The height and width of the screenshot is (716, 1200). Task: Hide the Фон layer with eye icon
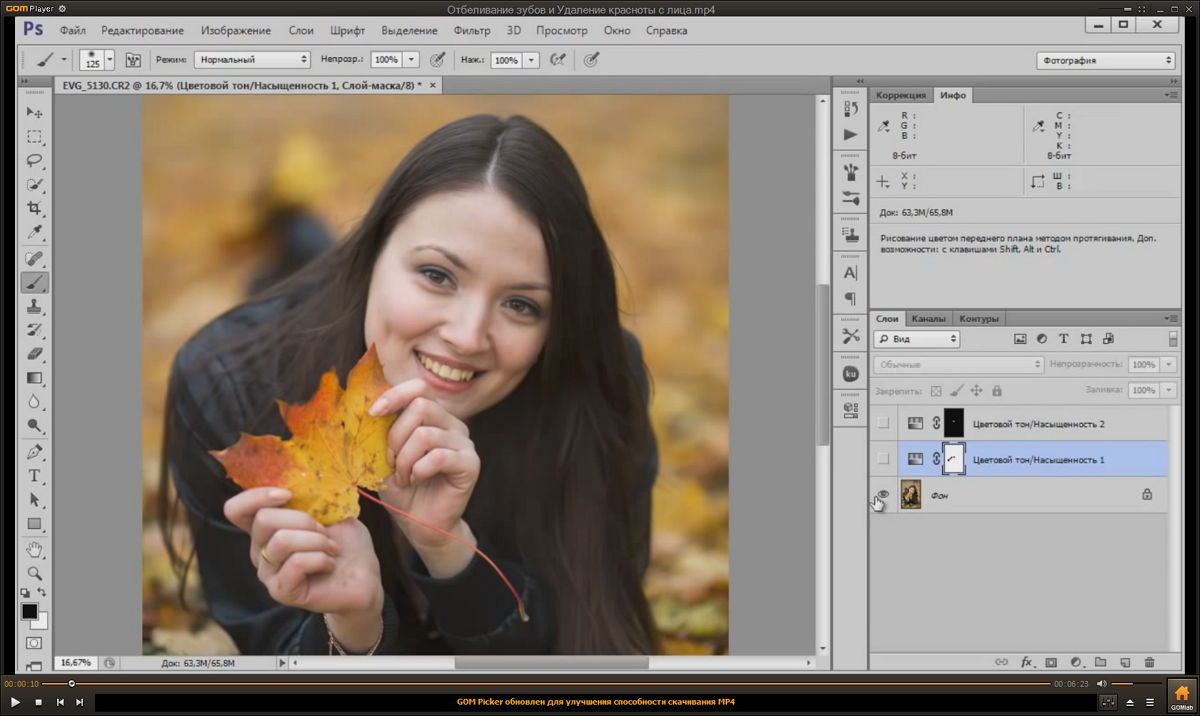(883, 493)
